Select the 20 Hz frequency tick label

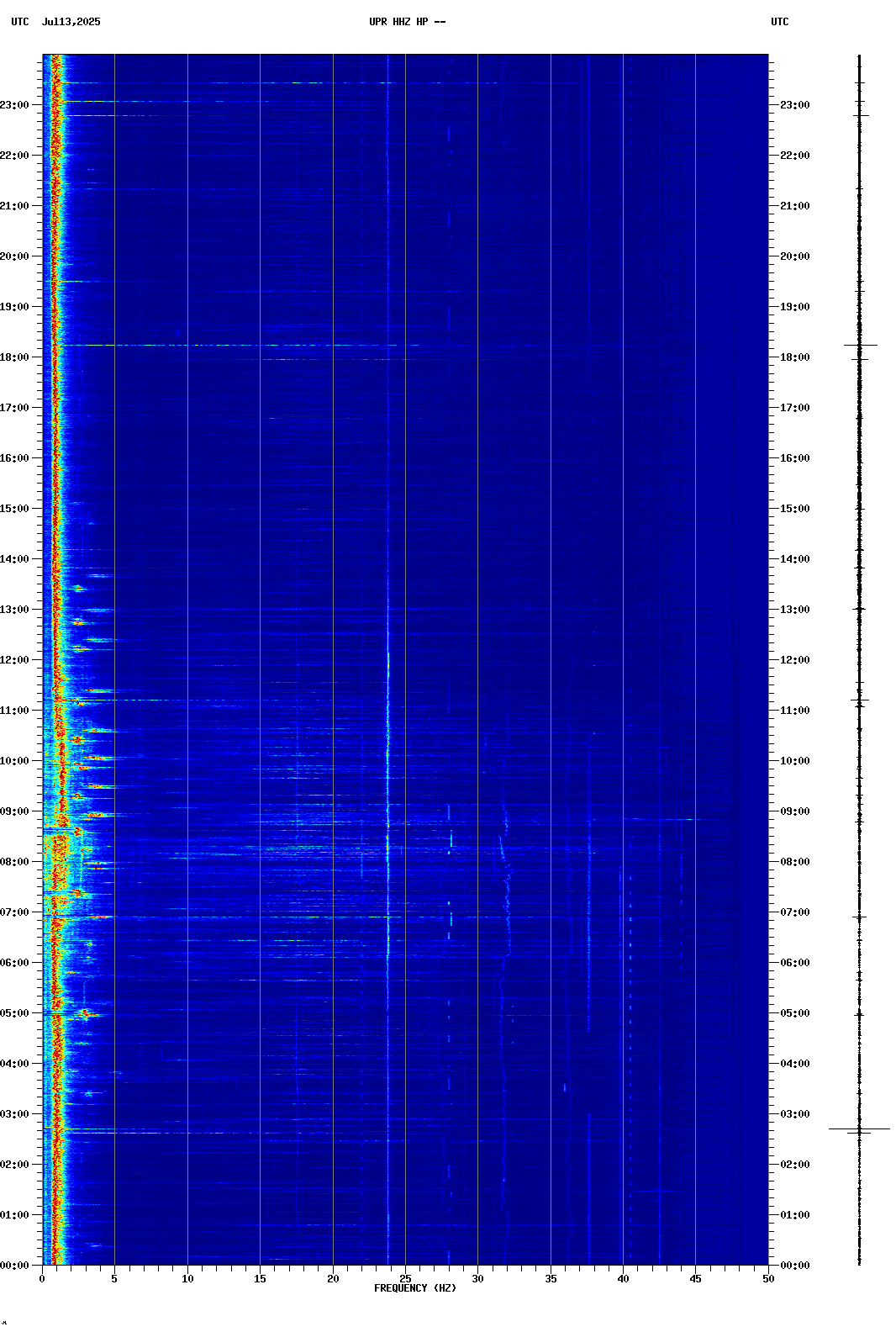(x=333, y=1279)
